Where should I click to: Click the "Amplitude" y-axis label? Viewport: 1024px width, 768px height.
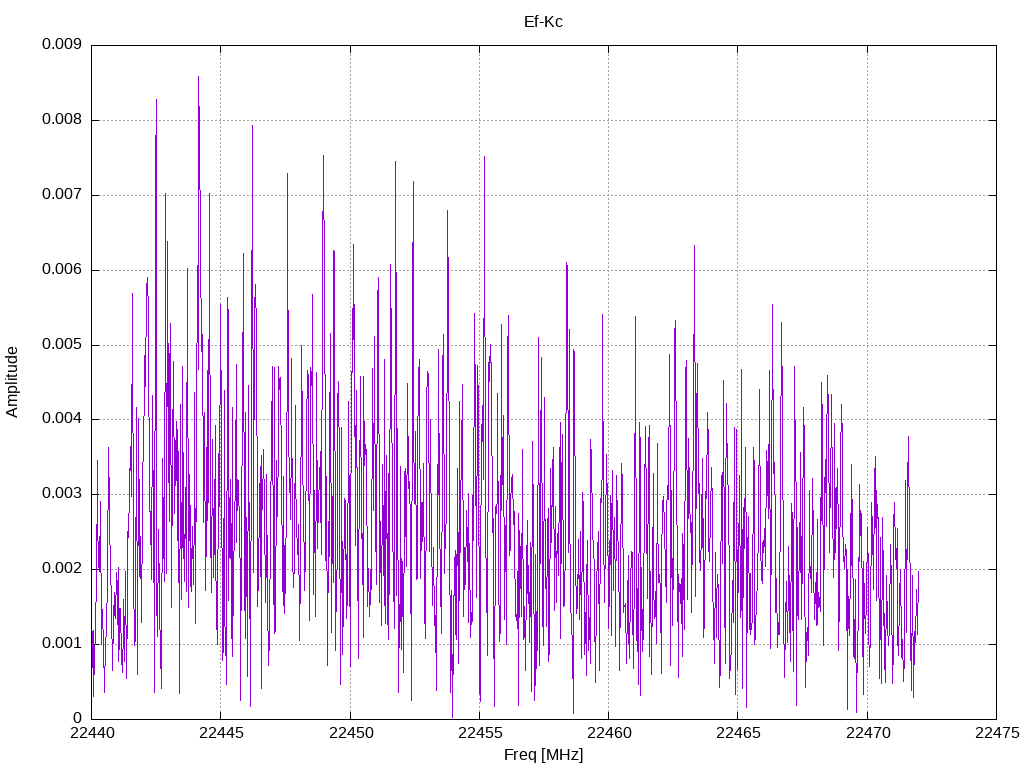(x=12, y=382)
